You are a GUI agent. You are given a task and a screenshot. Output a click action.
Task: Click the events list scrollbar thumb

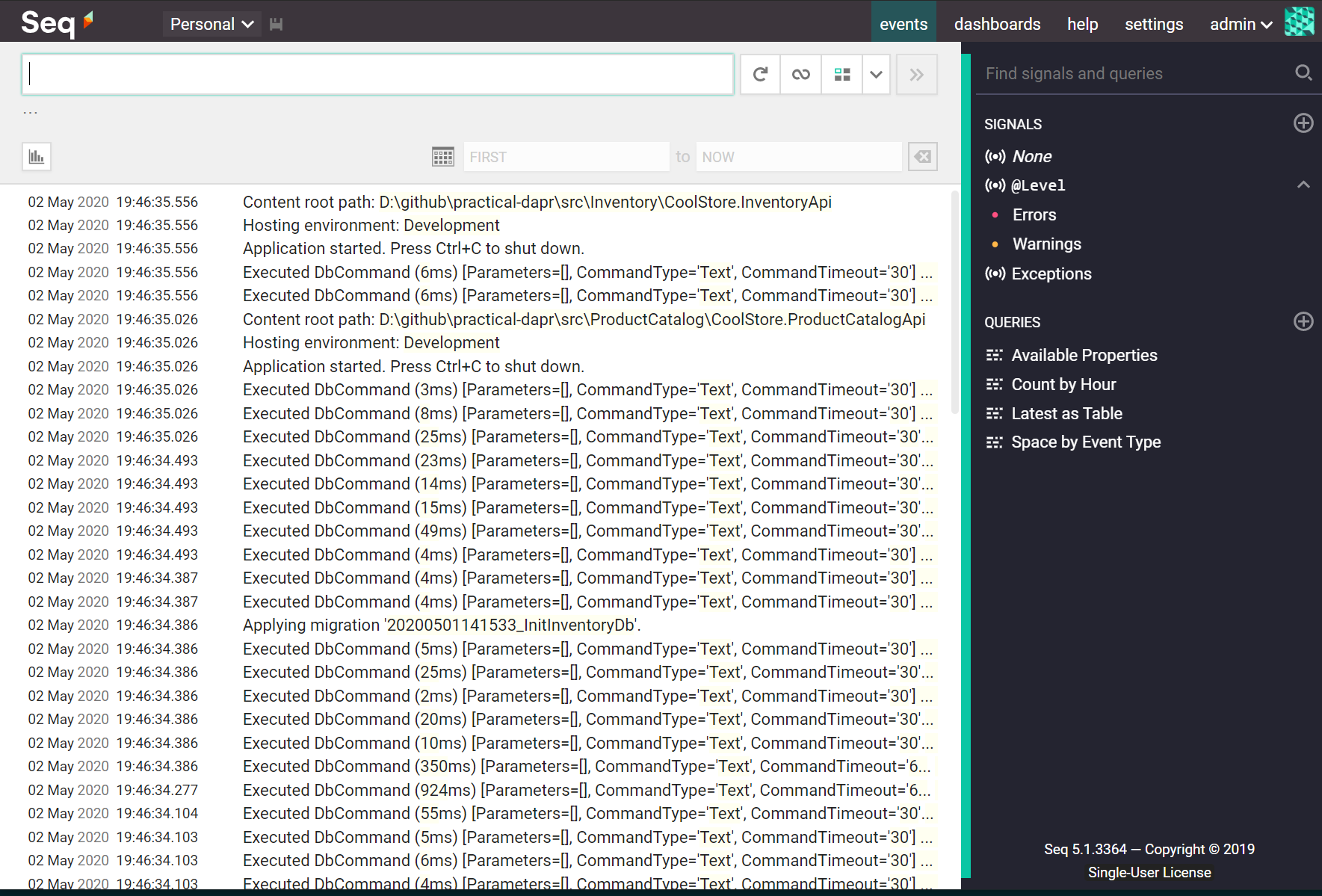[954, 302]
